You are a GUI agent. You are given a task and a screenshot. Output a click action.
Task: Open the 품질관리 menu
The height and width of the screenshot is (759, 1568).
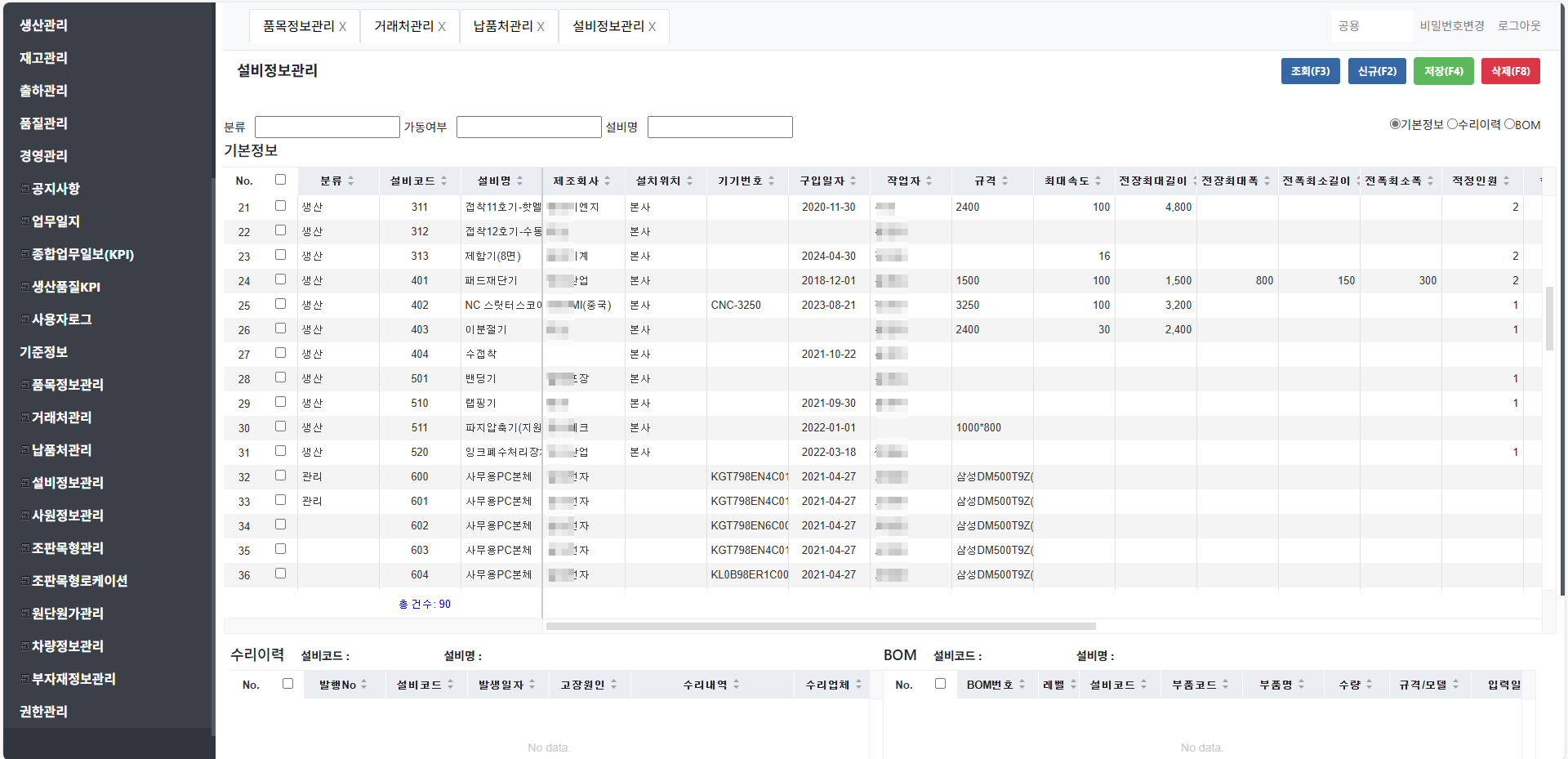click(43, 123)
